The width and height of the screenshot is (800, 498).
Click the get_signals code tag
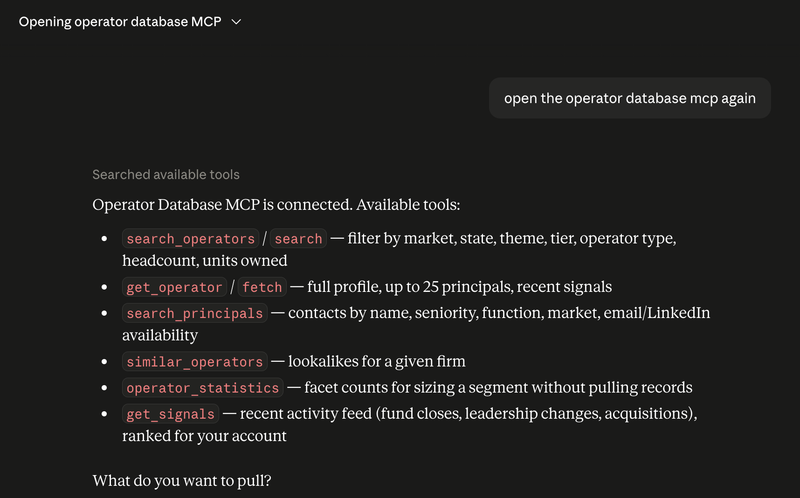coord(170,413)
